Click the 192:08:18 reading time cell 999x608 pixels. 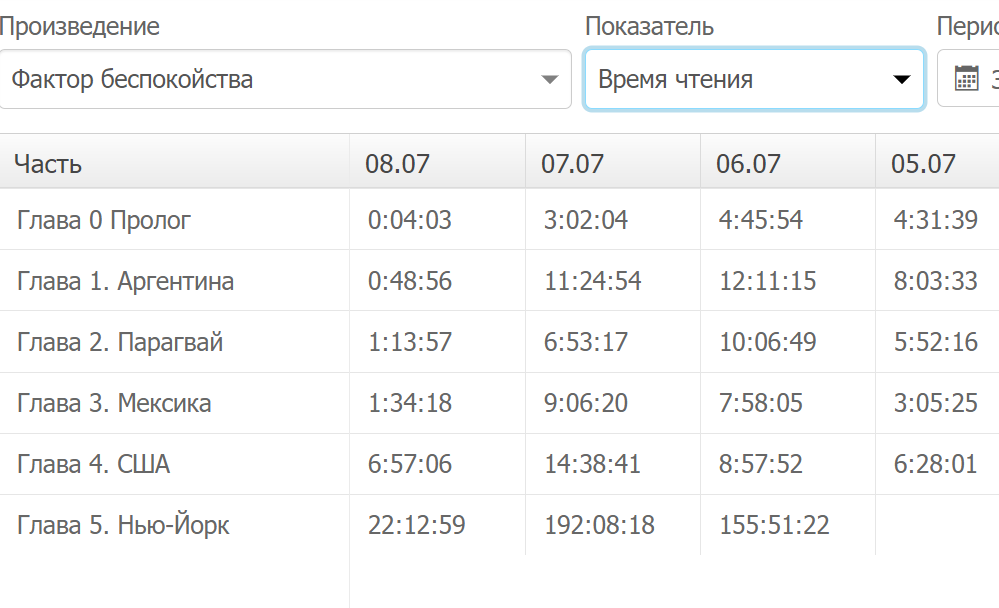coord(599,525)
